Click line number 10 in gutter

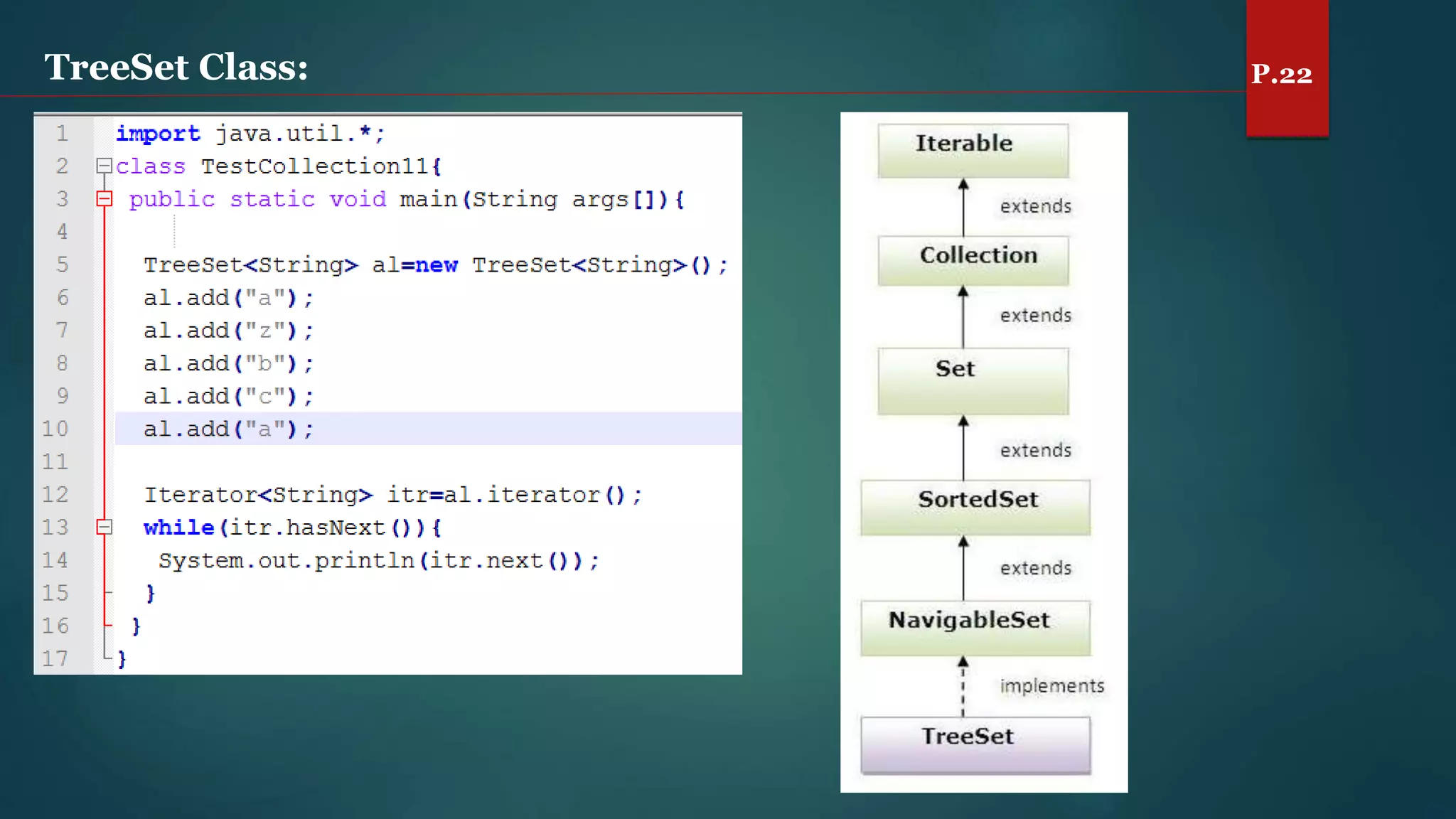coord(55,429)
